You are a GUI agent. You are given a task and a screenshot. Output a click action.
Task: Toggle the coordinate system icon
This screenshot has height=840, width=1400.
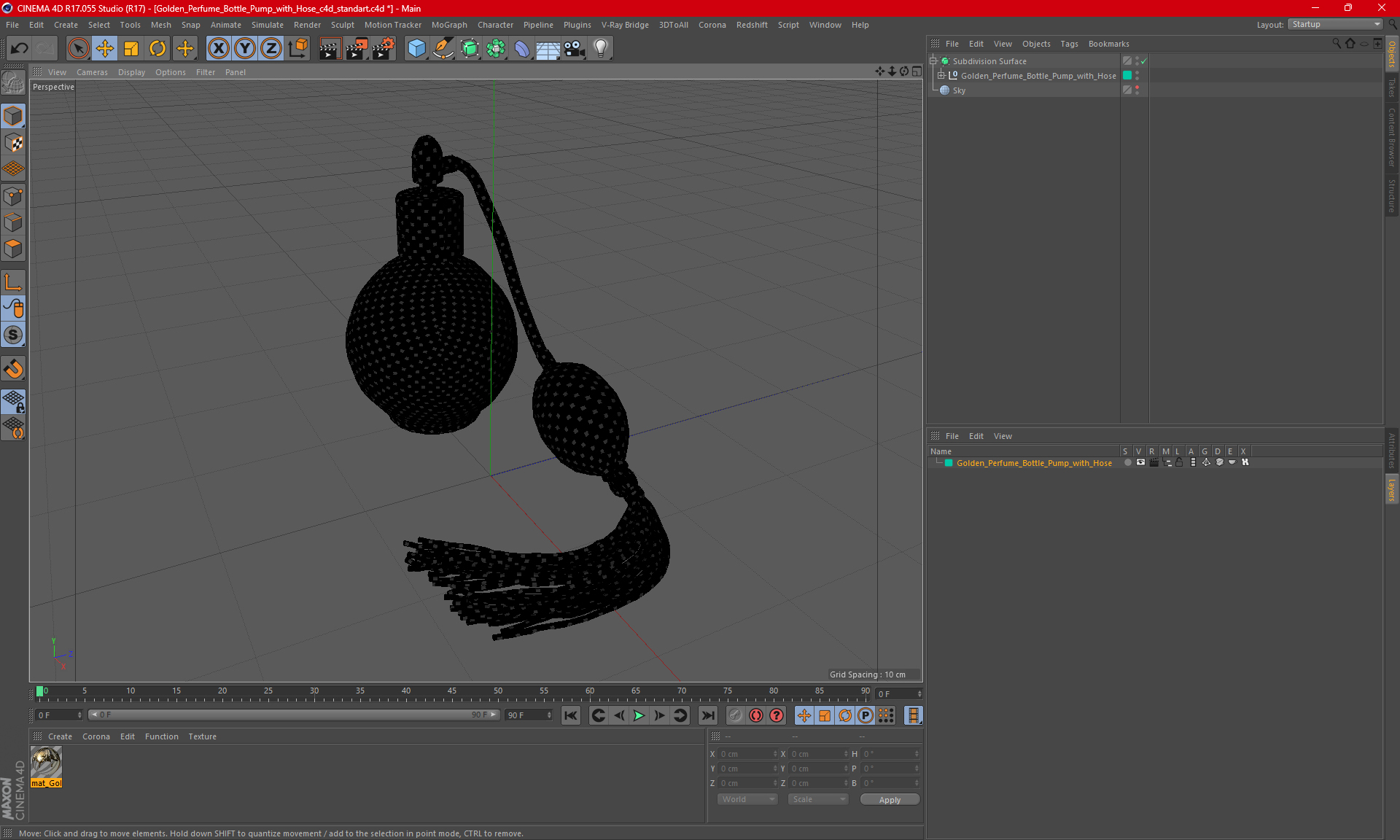pos(297,49)
